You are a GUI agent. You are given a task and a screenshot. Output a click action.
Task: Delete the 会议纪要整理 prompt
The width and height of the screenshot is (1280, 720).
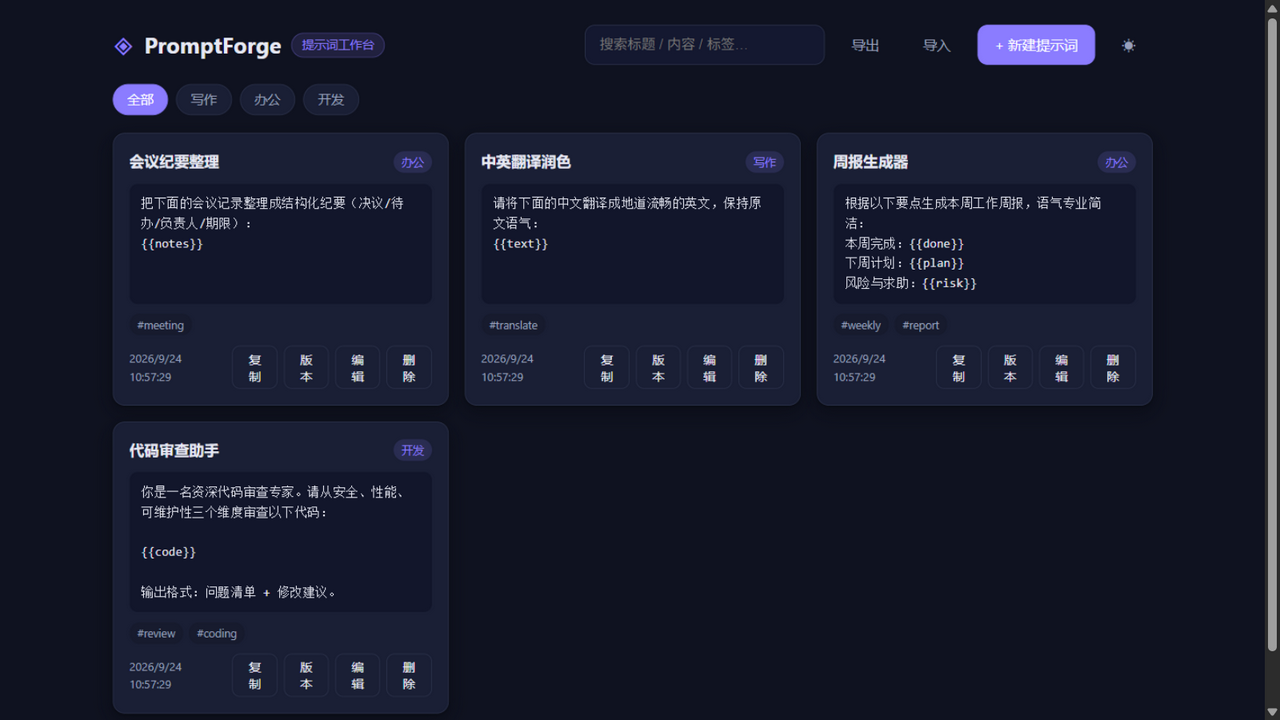coord(409,367)
